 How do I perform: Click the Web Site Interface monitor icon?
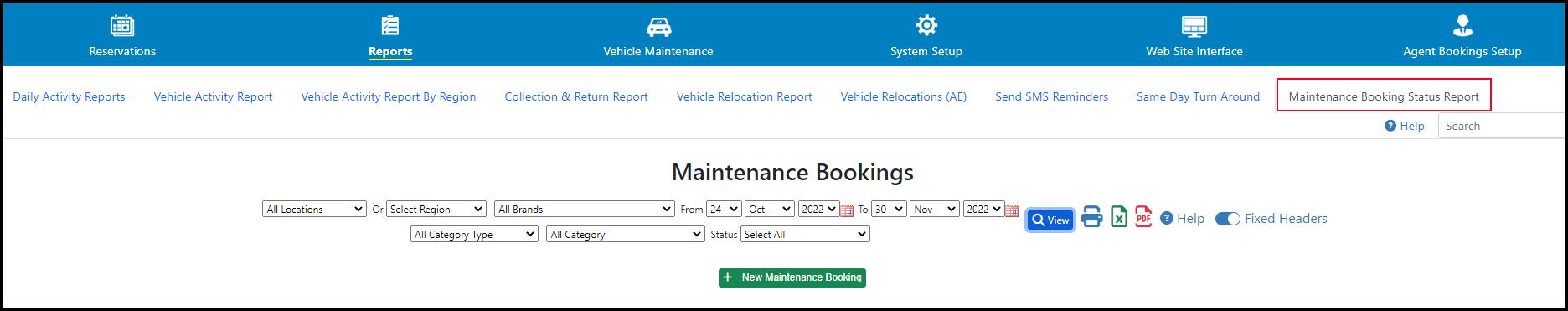pos(1194,26)
